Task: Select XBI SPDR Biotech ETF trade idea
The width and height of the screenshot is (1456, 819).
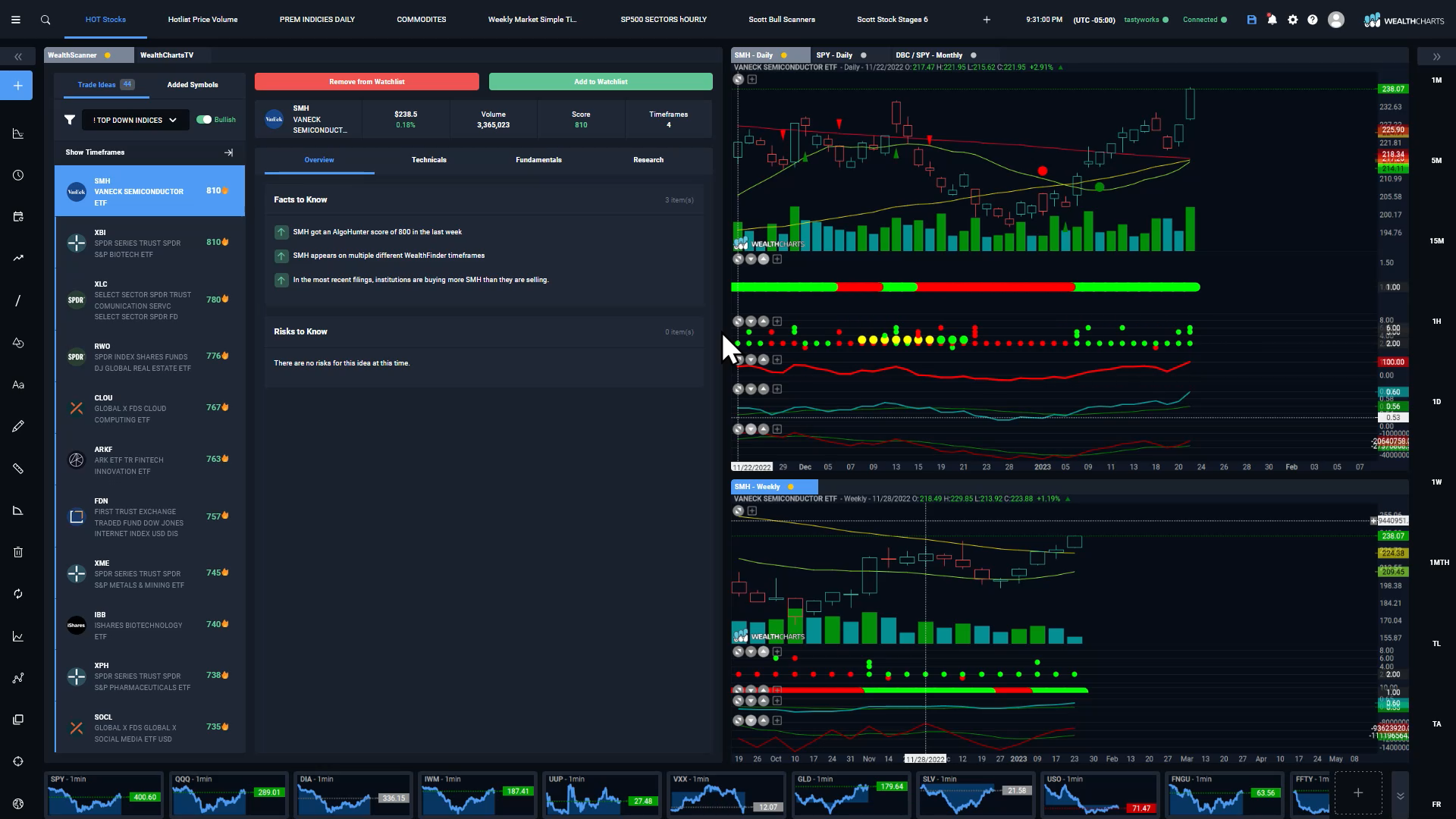Action: click(x=150, y=243)
